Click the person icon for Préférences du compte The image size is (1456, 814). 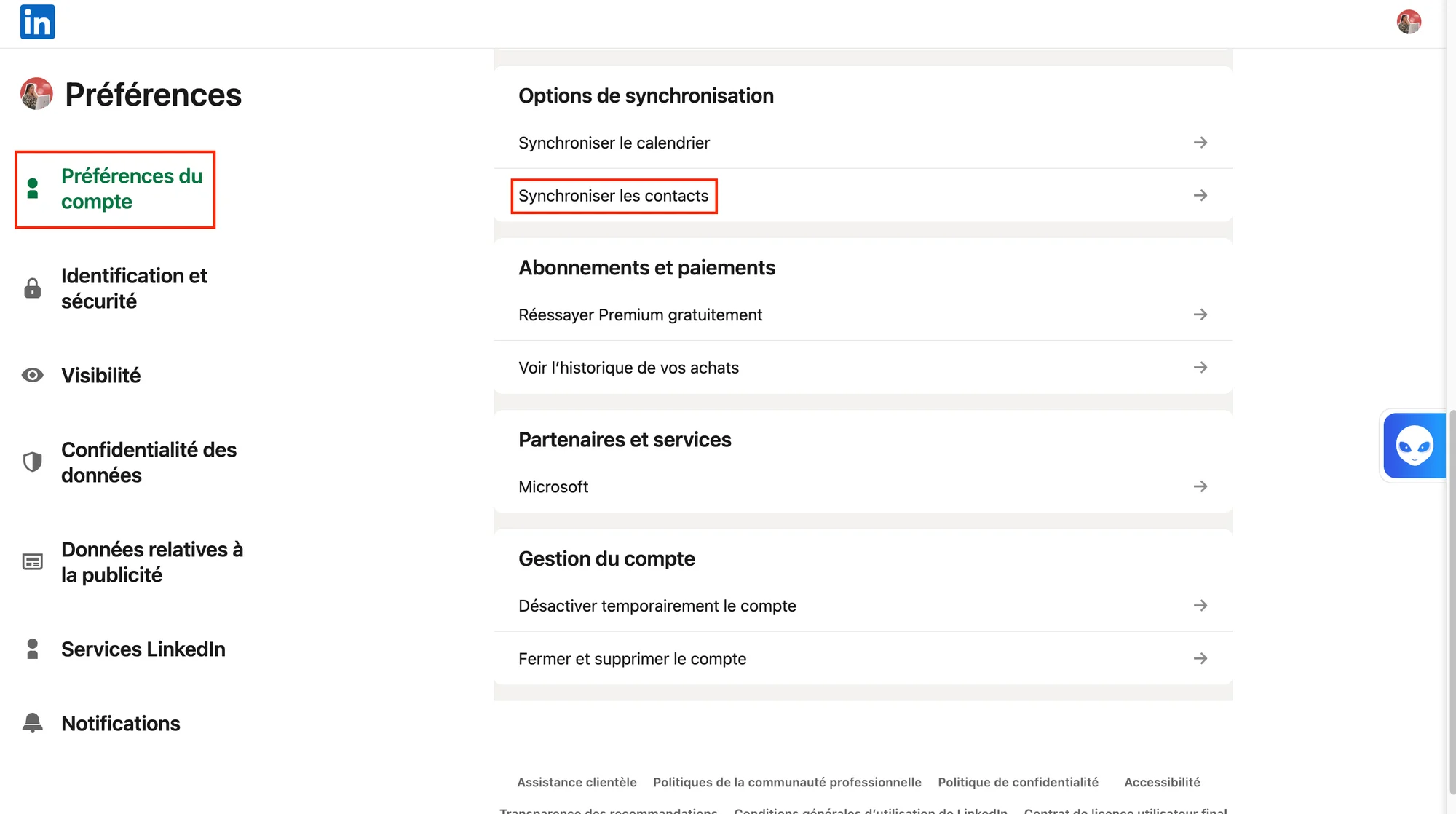tap(32, 189)
